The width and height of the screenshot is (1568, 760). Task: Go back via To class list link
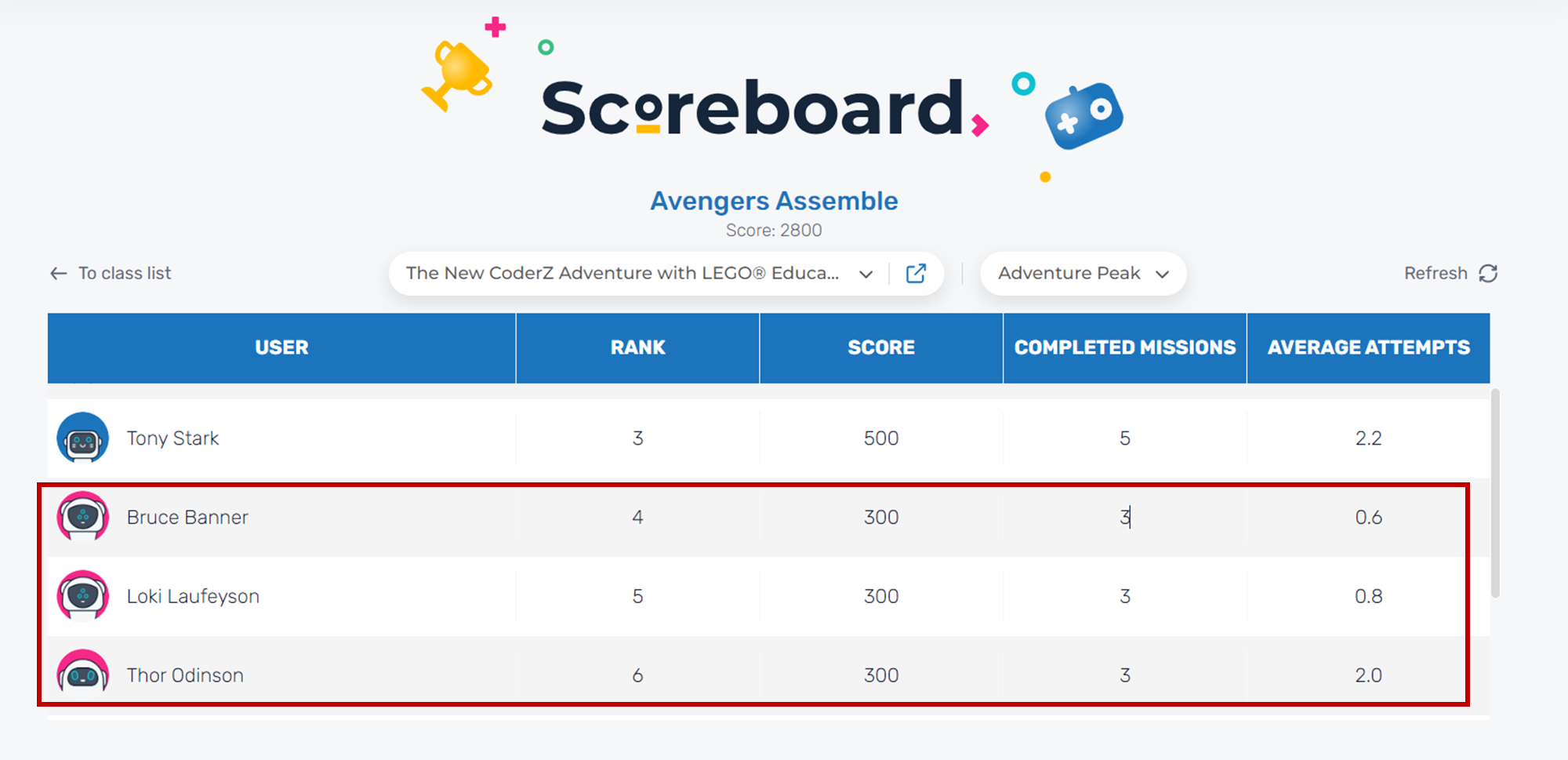[x=125, y=273]
